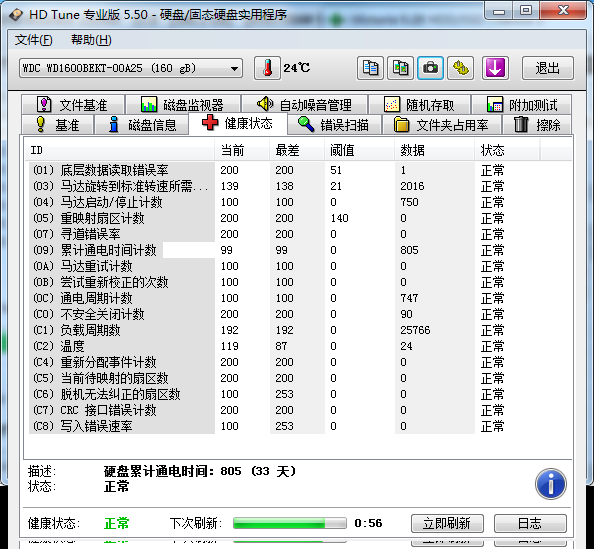Screen dimensions: 594x549
Task: Click the 退出 button
Action: [x=548, y=68]
